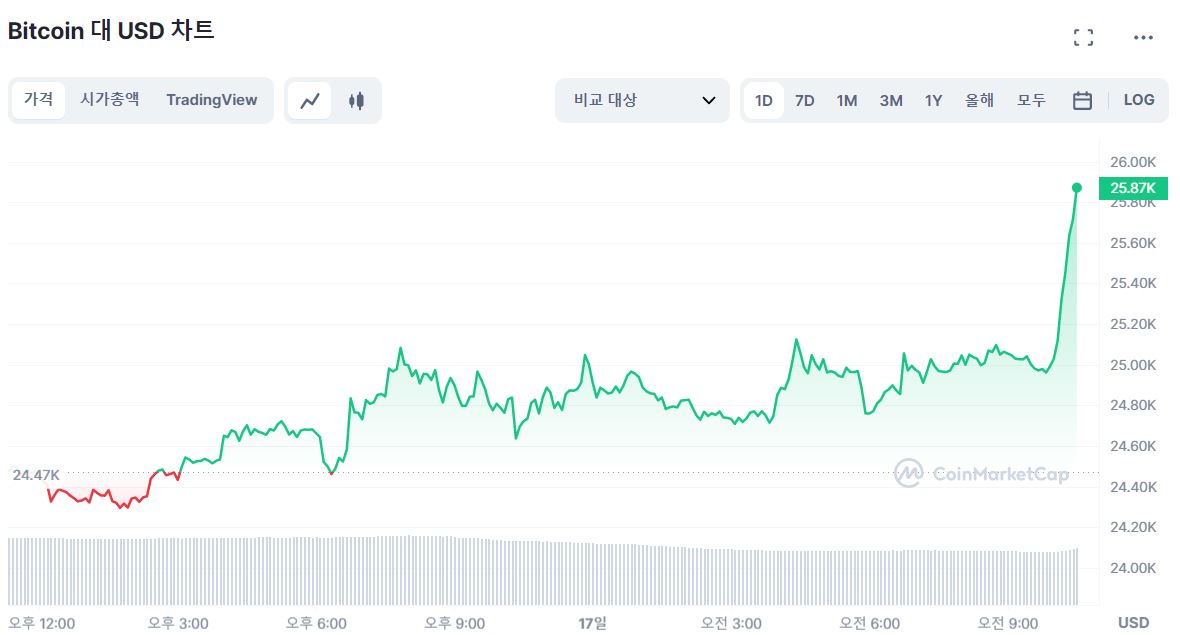The width and height of the screenshot is (1180, 635).
Task: Toggle LOG scale on the chart
Action: click(x=1139, y=100)
